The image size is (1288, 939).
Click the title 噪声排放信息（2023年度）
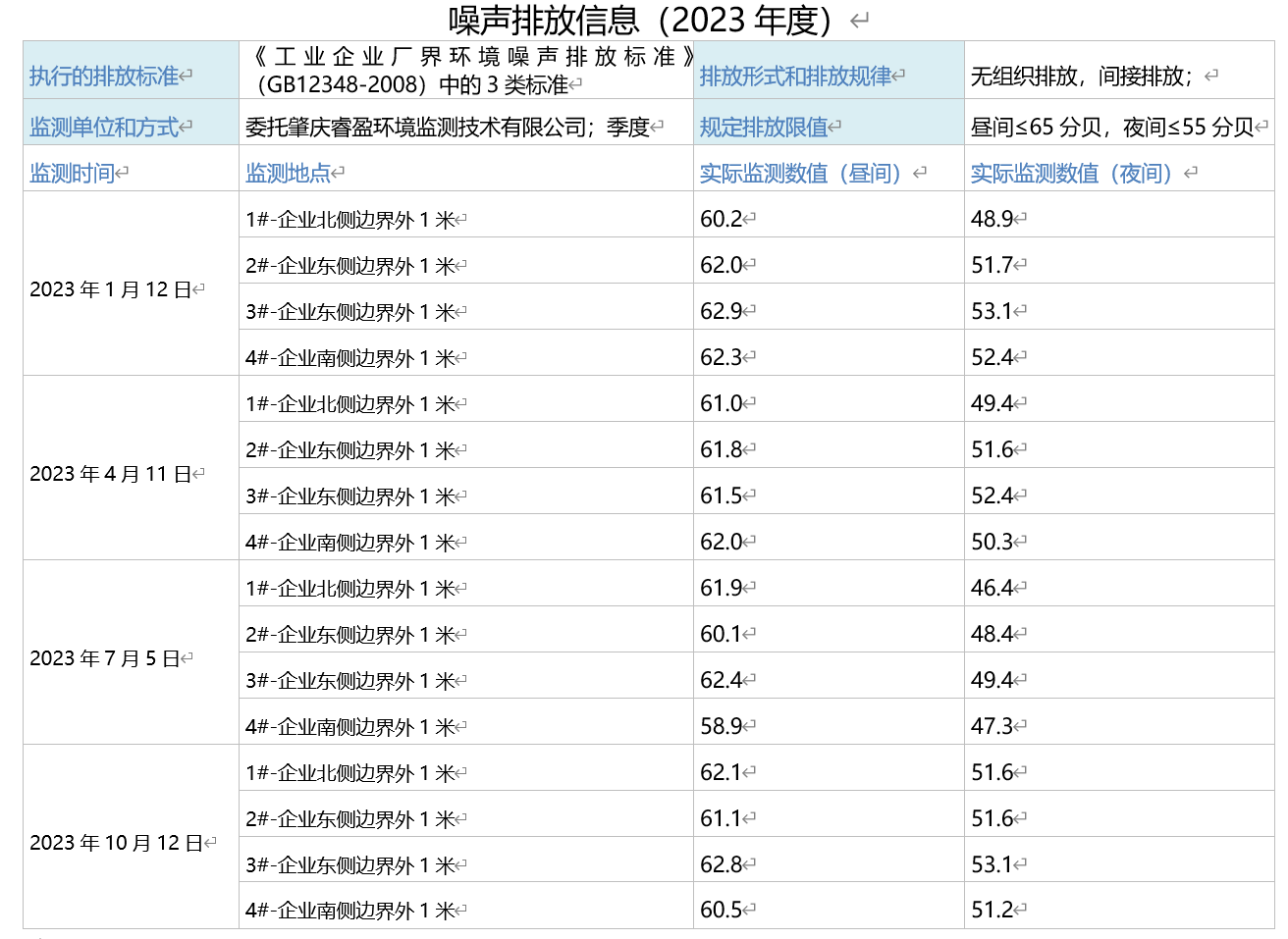click(640, 20)
